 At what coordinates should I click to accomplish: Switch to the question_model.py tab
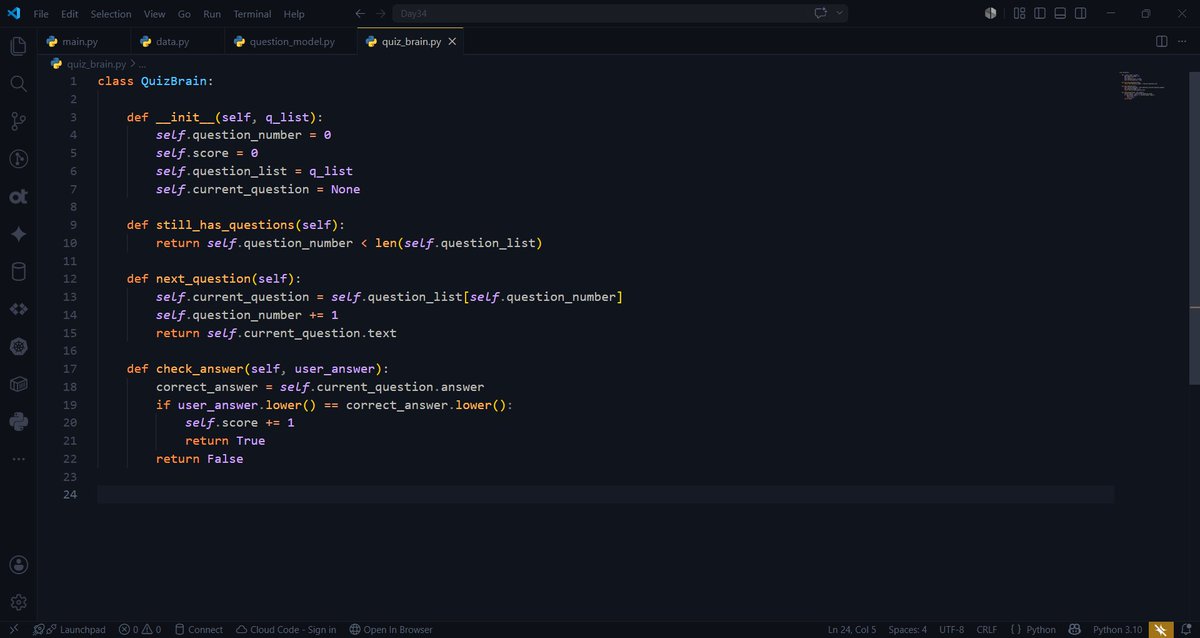pos(290,42)
